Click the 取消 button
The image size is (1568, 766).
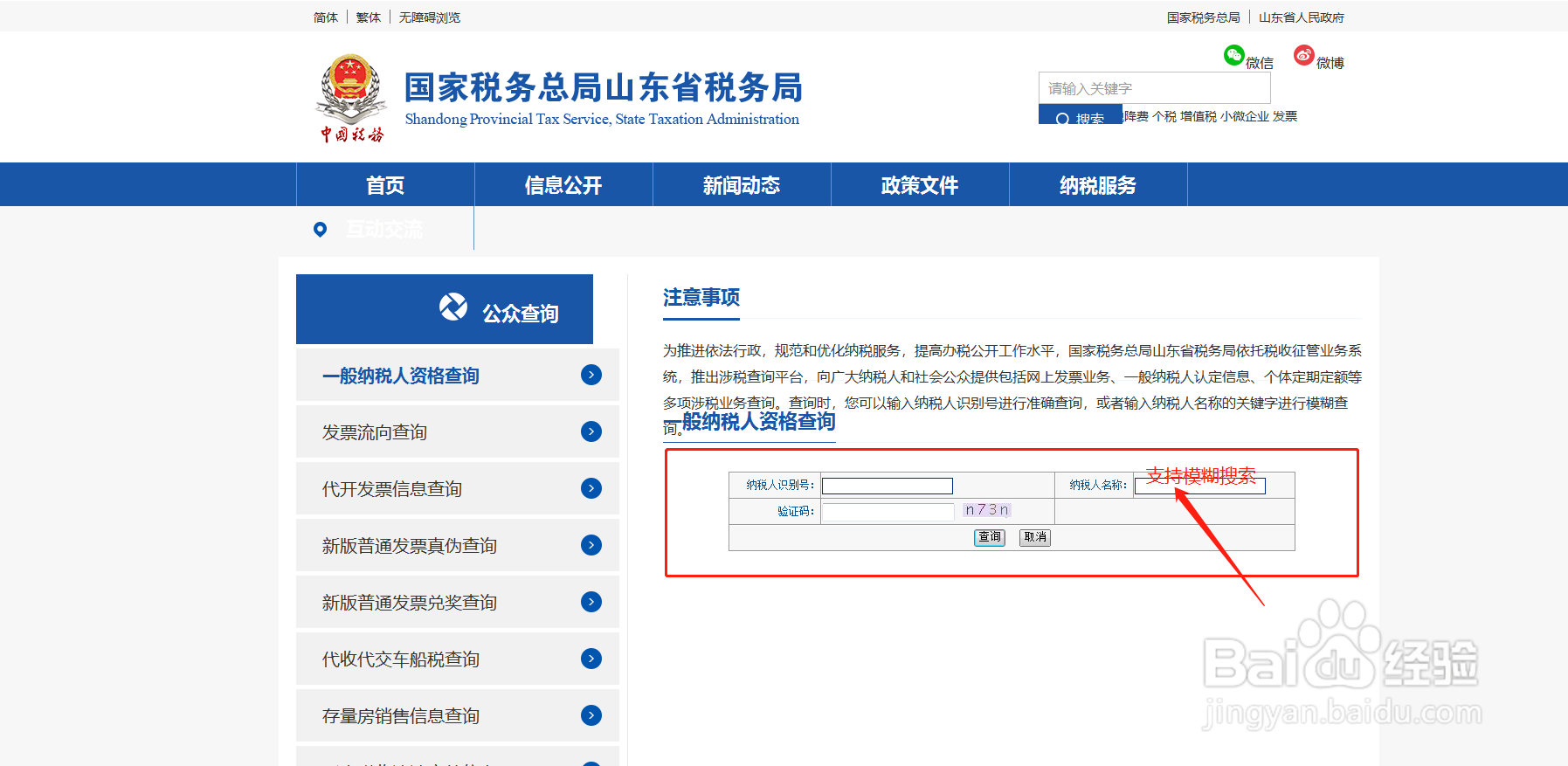tap(1035, 537)
